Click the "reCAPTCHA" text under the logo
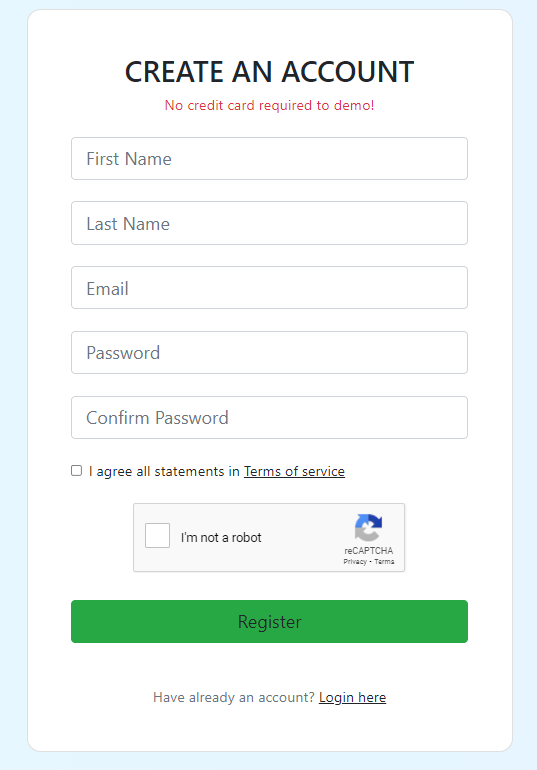Image resolution: width=537 pixels, height=770 pixels. tap(369, 550)
